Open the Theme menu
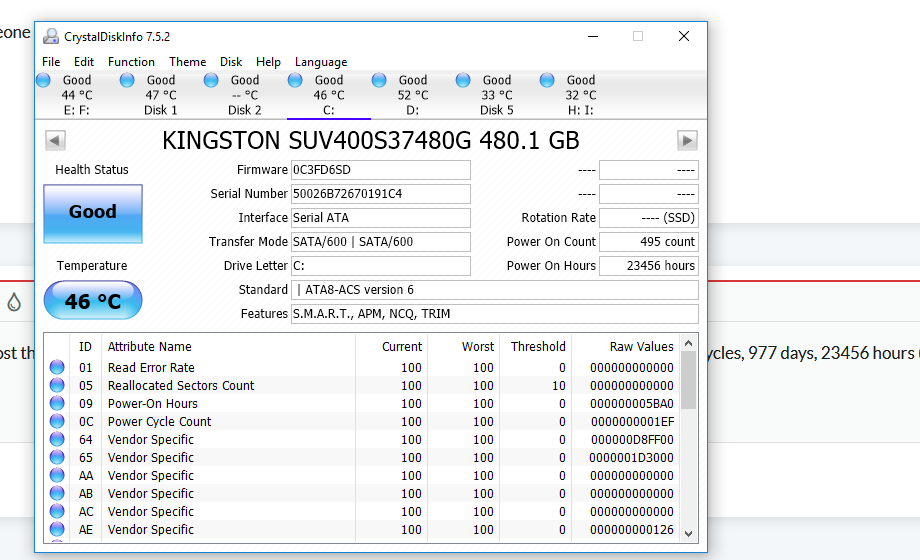The width and height of the screenshot is (920, 560). [188, 62]
